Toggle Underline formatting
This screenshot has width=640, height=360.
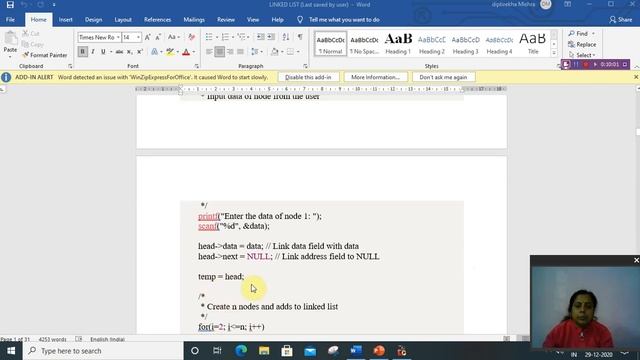pos(103,52)
